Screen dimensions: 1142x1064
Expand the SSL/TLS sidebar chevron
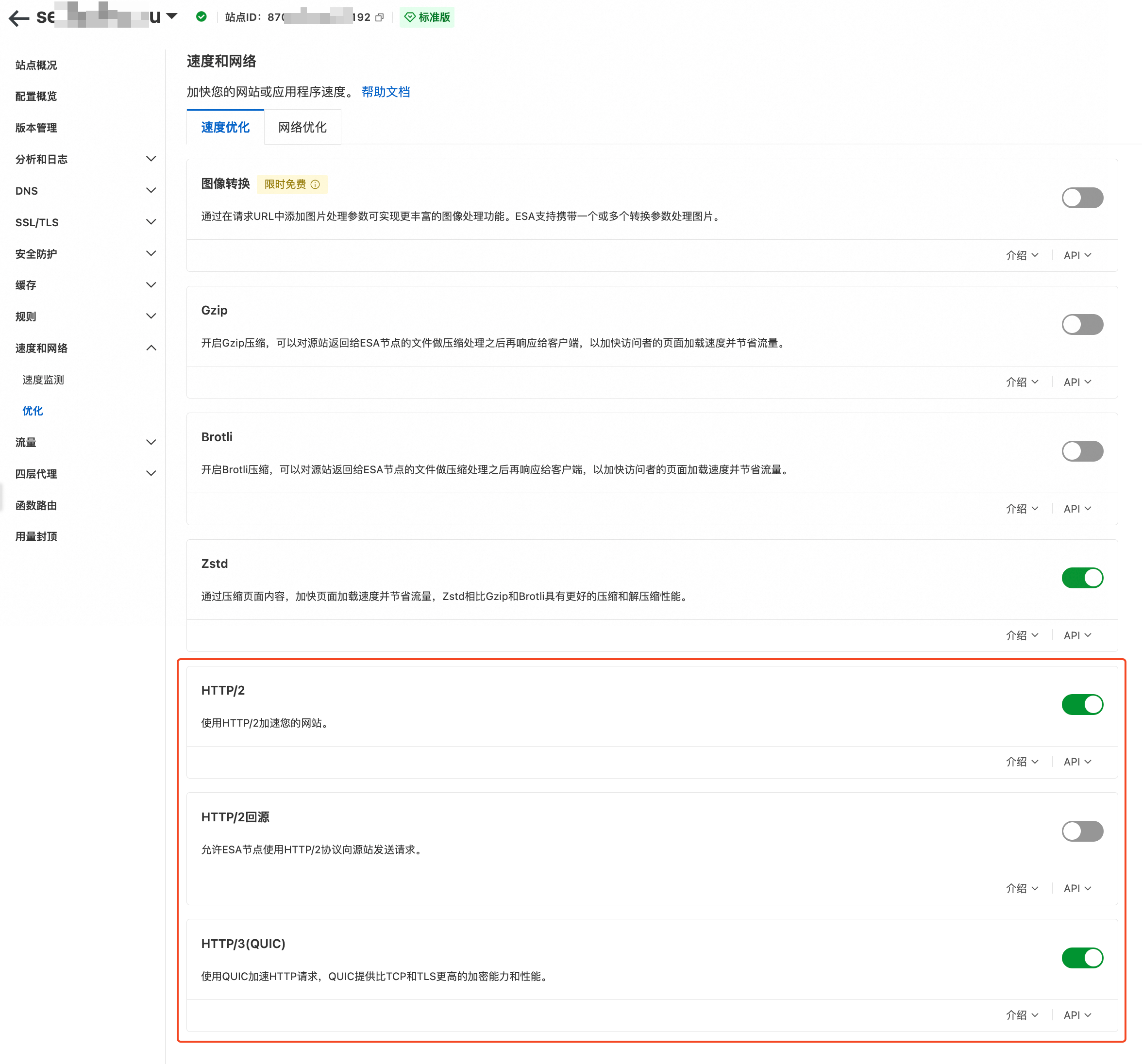point(151,222)
